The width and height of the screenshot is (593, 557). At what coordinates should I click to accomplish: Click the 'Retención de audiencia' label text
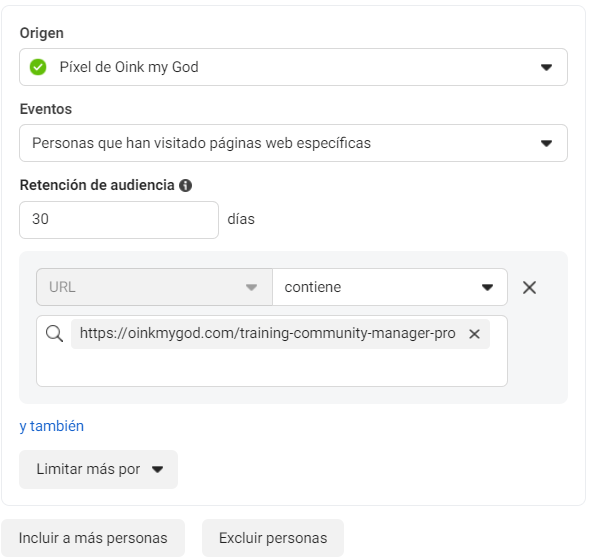pyautogui.click(x=97, y=185)
